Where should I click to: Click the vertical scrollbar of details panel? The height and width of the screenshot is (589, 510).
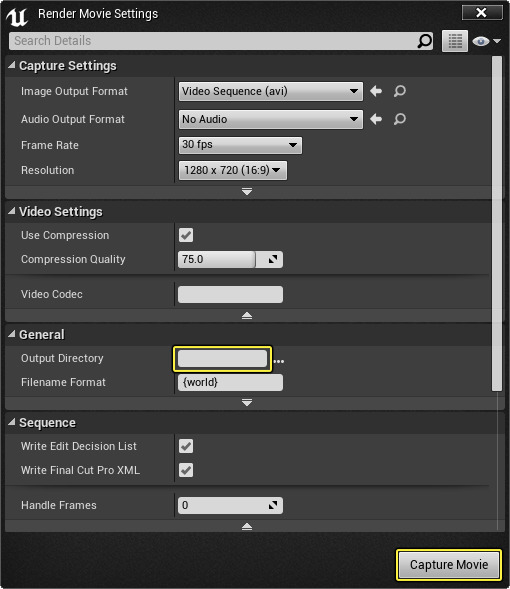497,224
